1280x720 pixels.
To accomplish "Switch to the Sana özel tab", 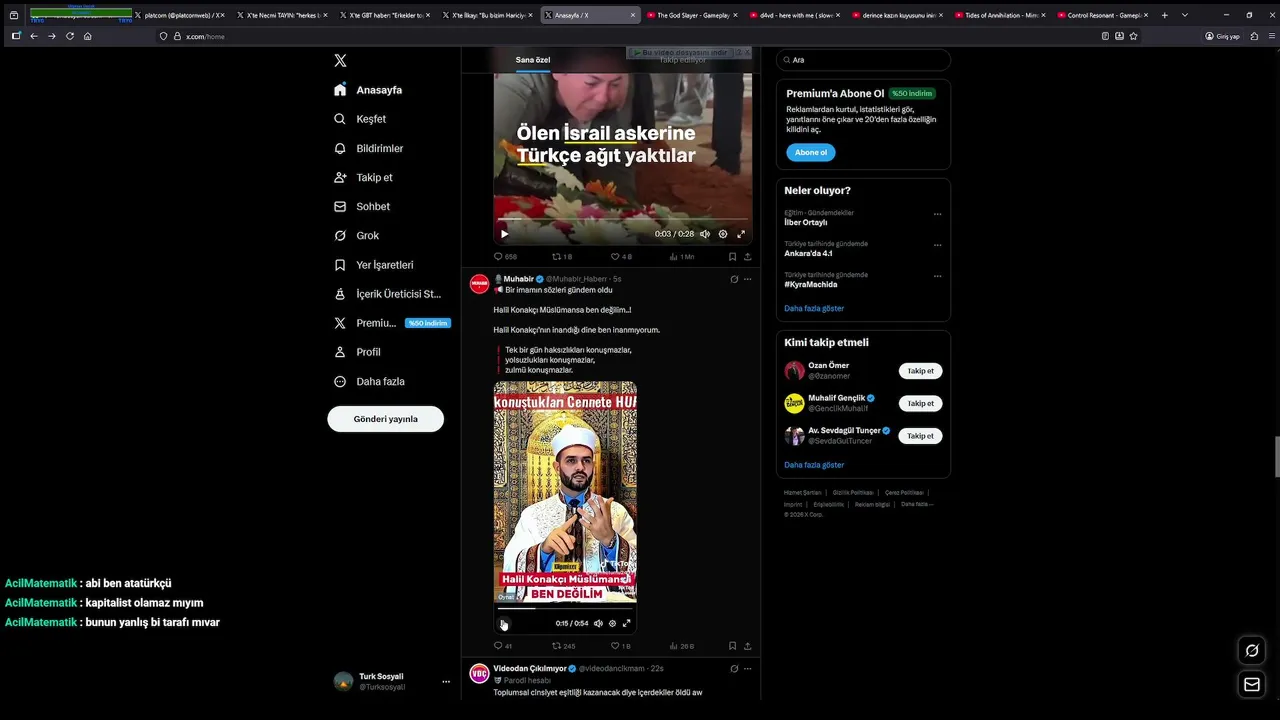I will pyautogui.click(x=533, y=60).
